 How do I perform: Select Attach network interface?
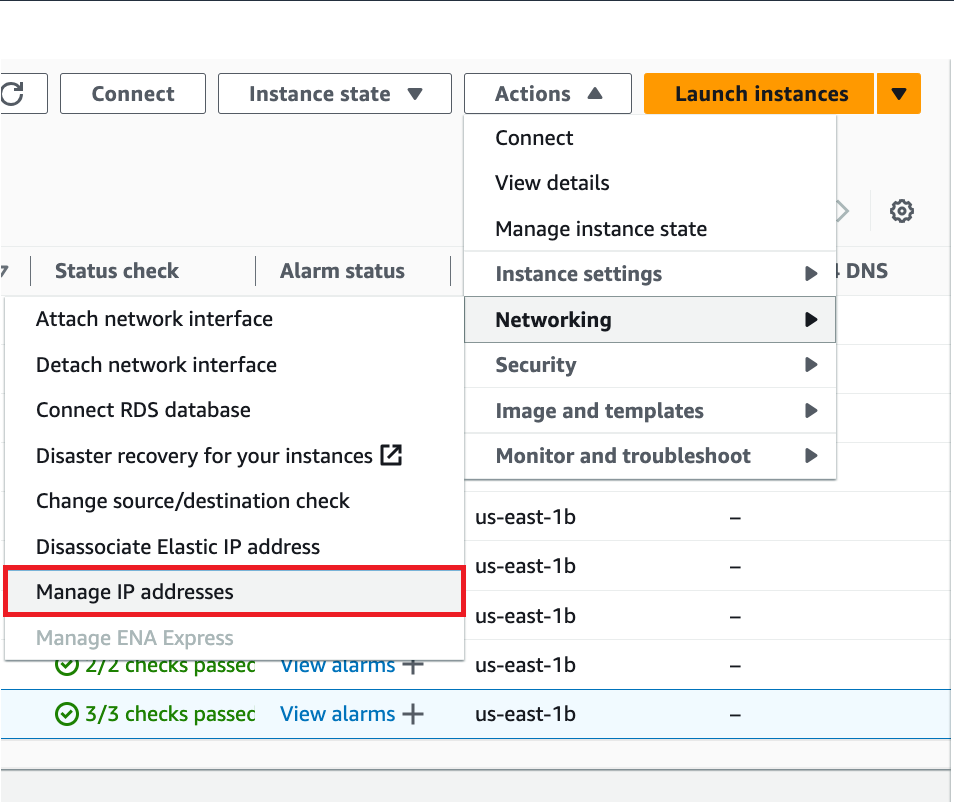tap(234, 319)
